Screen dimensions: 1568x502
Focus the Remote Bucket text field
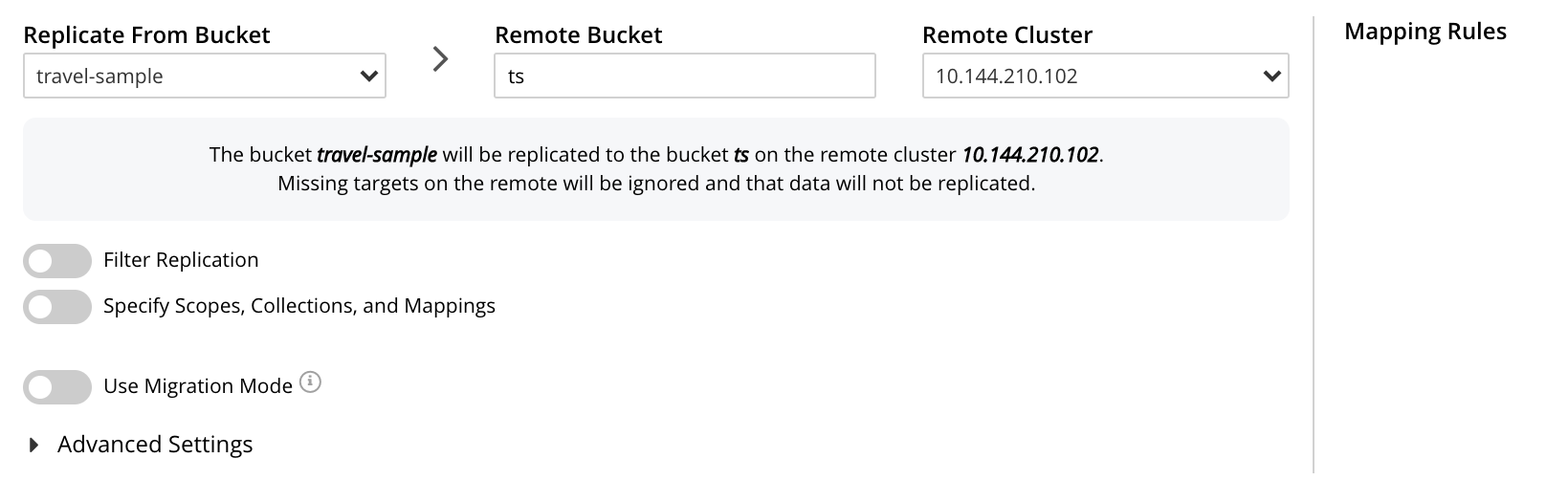684,76
